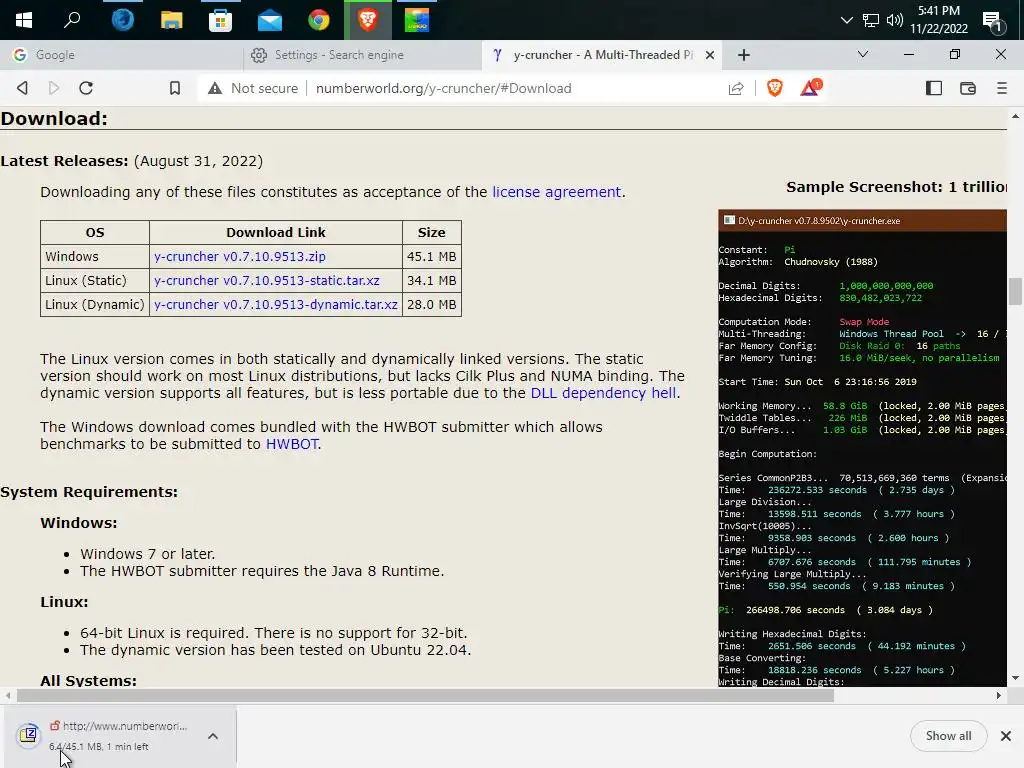Click scroll-down arrow of vertical scrollbar
Screen dimensions: 1024x768
tap(1015, 678)
